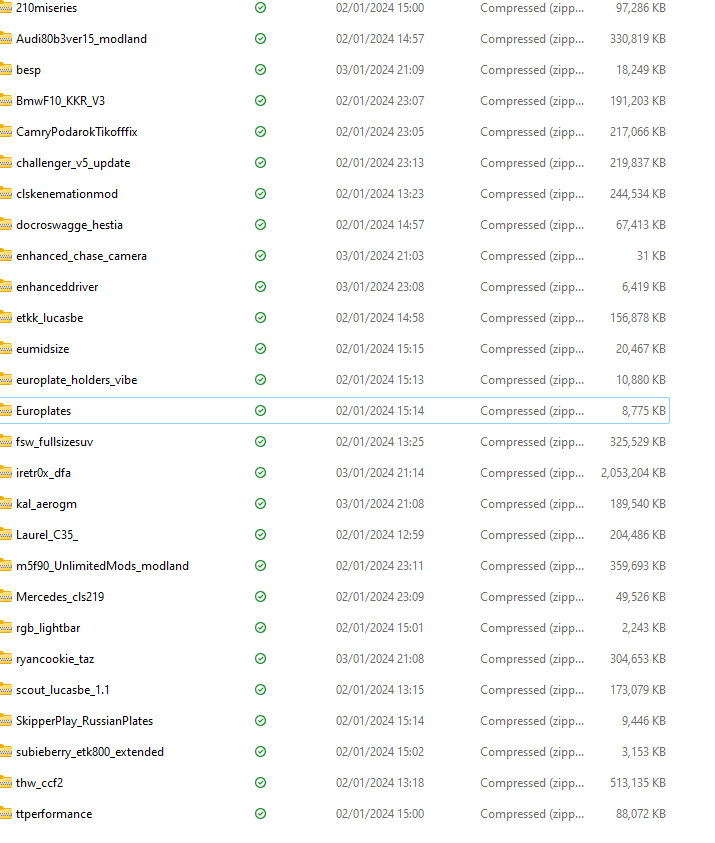Image resolution: width=715 pixels, height=843 pixels.
Task: Select the challenger_v5_update file name
Action: [73, 163]
